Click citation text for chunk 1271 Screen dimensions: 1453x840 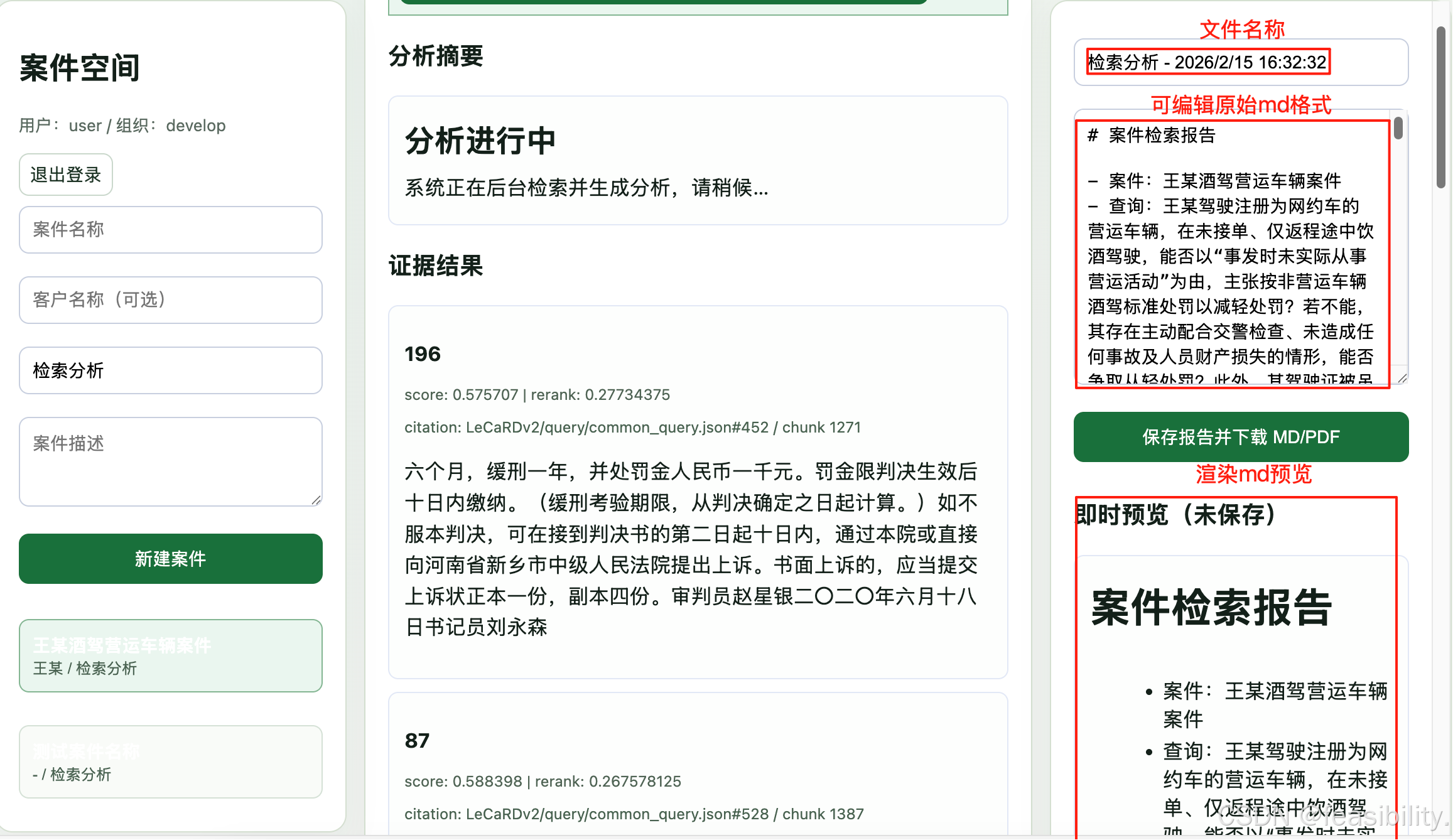632,428
